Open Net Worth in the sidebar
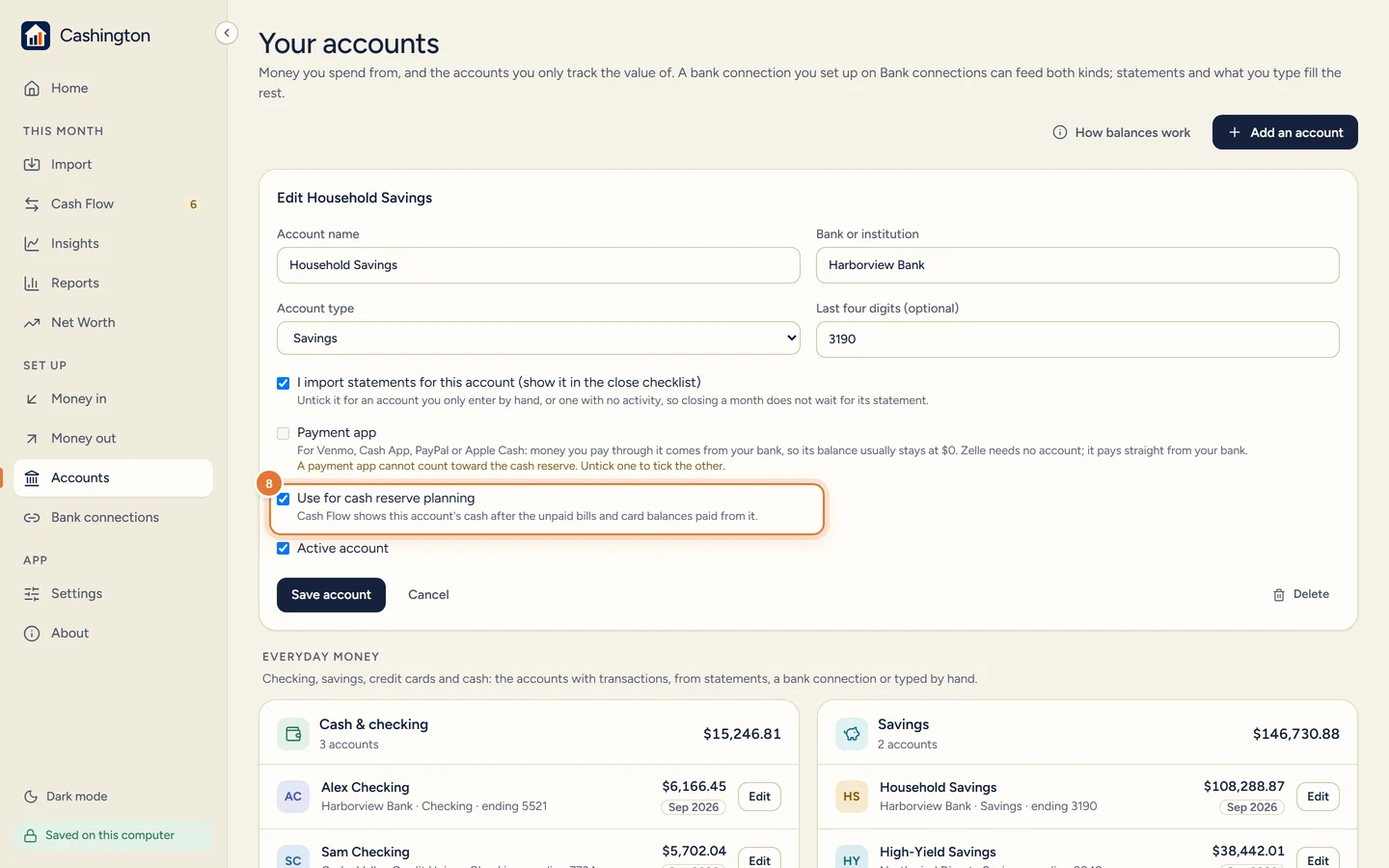The image size is (1389, 868). 114,322
